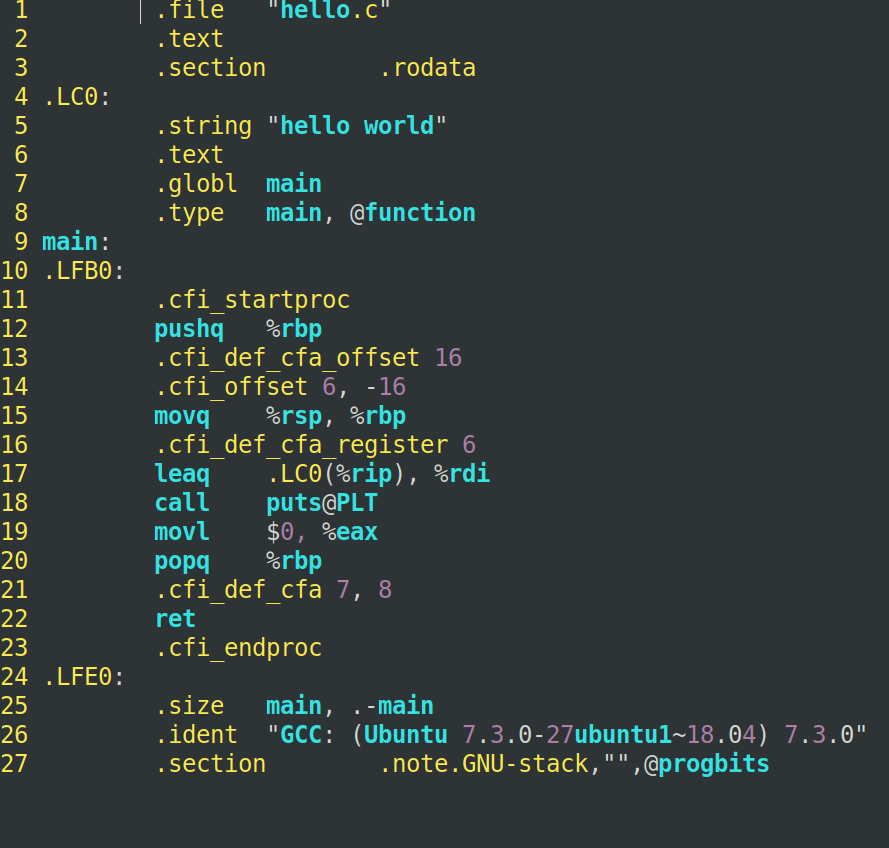Screen dimensions: 889x848
Task: Click the .globl directive on line 7
Action: click(x=196, y=184)
